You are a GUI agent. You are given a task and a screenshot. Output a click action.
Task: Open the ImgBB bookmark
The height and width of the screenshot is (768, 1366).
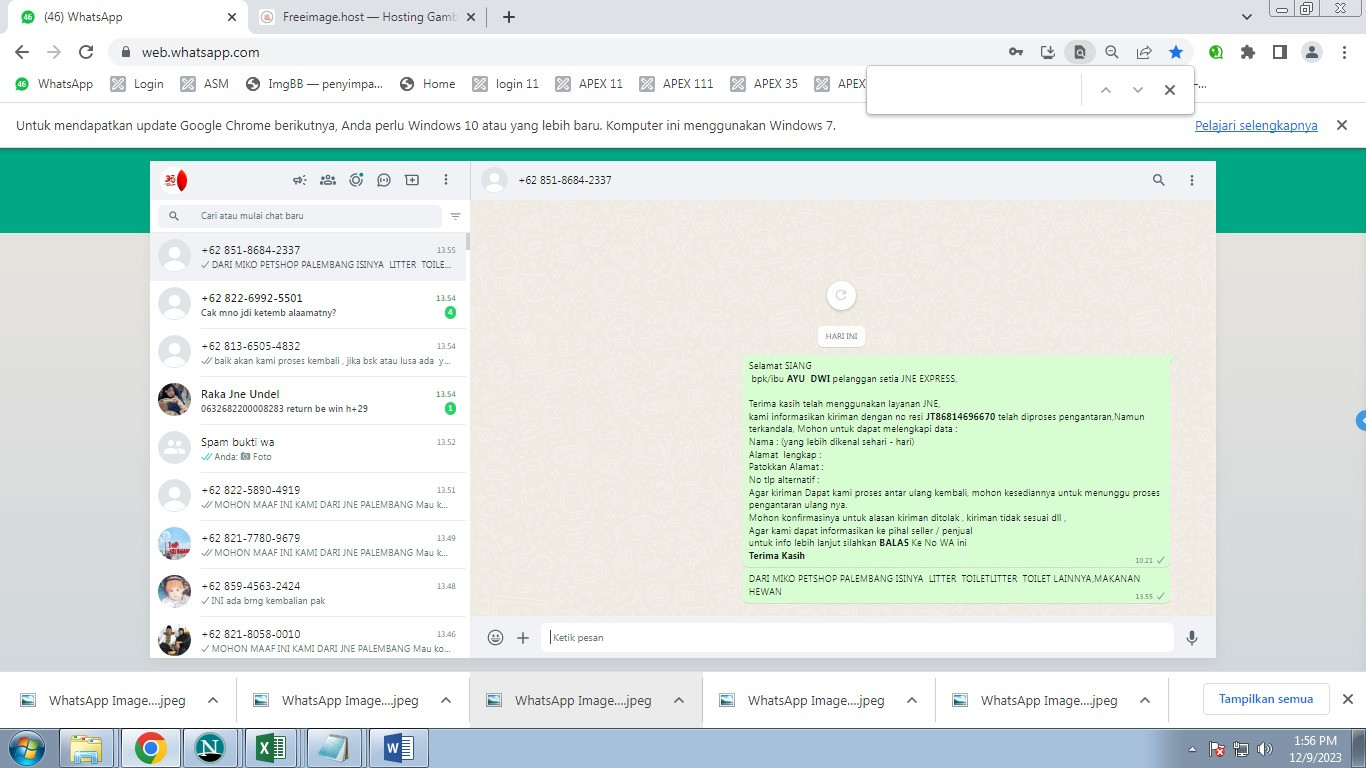pyautogui.click(x=314, y=84)
